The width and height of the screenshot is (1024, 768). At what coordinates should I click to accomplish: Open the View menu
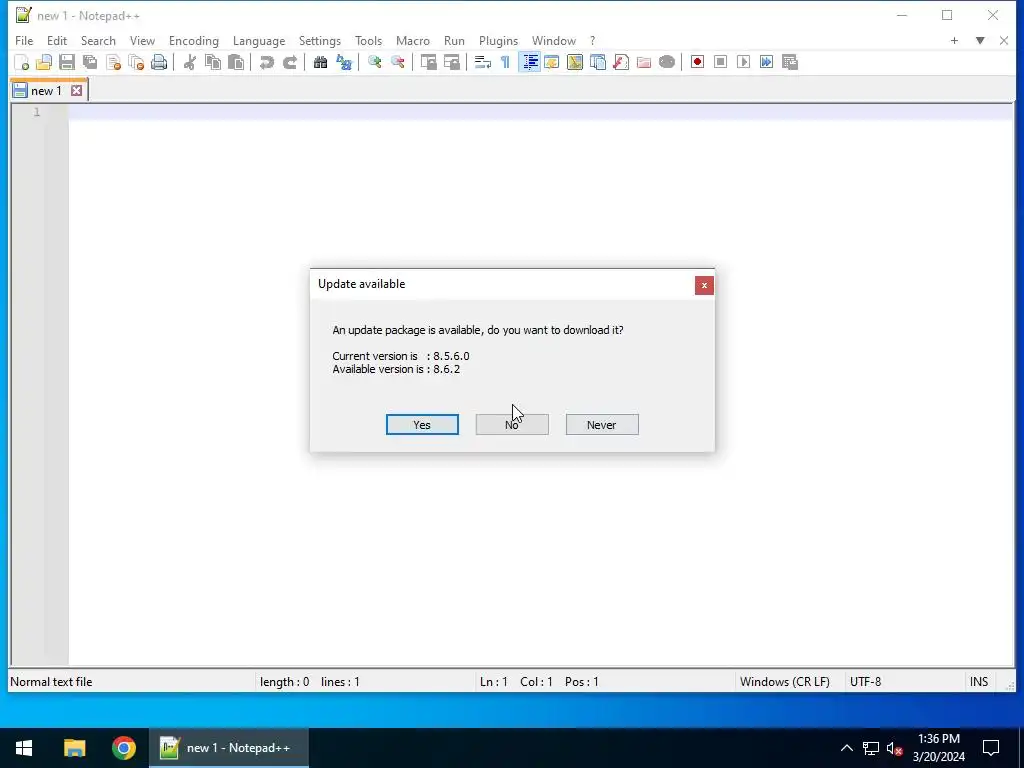click(x=142, y=40)
